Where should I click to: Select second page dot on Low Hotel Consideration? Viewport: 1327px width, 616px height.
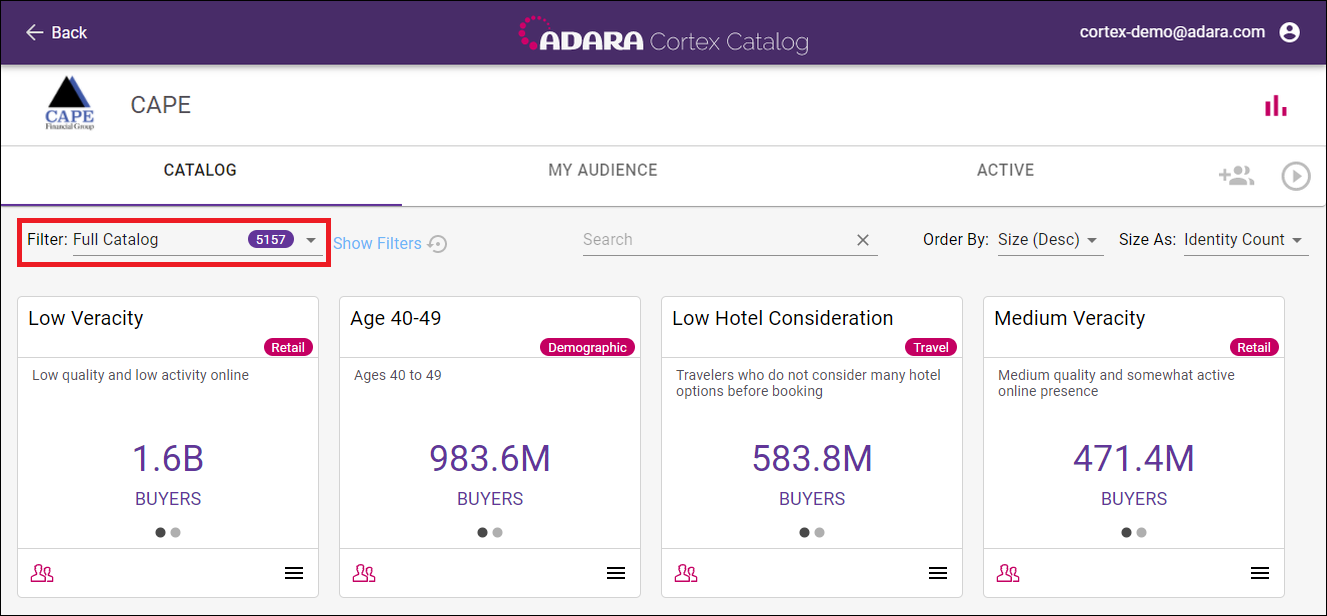click(x=819, y=532)
